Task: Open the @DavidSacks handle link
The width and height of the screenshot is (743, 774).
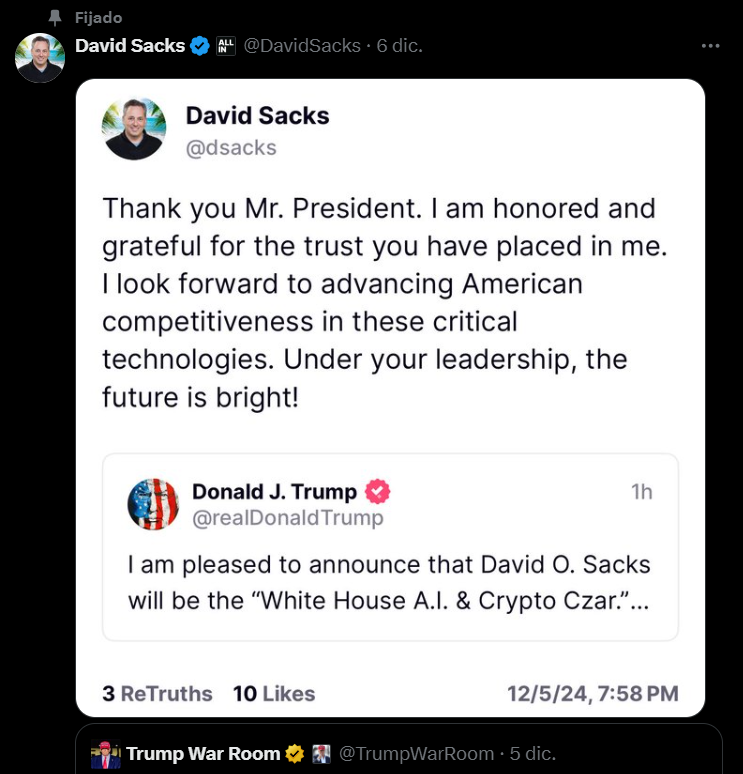Action: [x=302, y=46]
